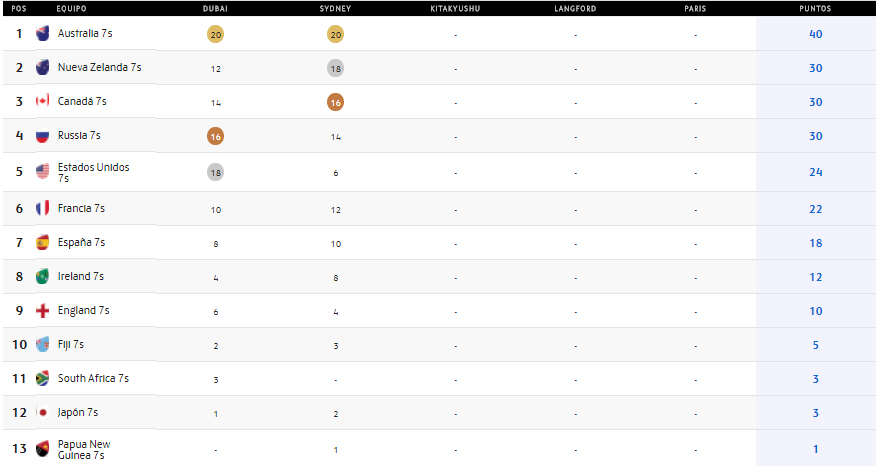877x466 pixels.
Task: Open the Papua New Guinea 7s team link
Action: [84, 450]
